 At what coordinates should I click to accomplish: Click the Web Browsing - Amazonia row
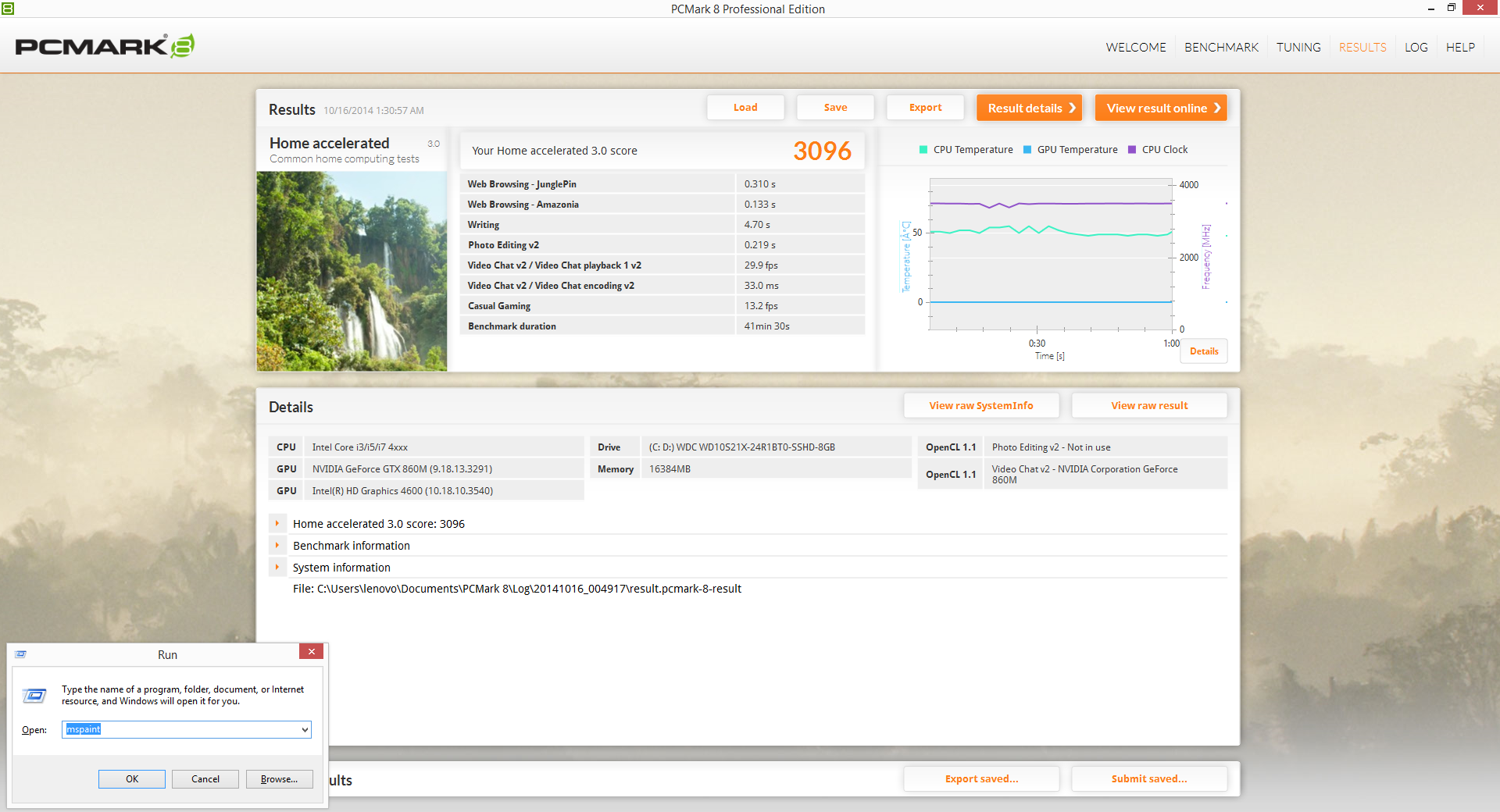(662, 205)
